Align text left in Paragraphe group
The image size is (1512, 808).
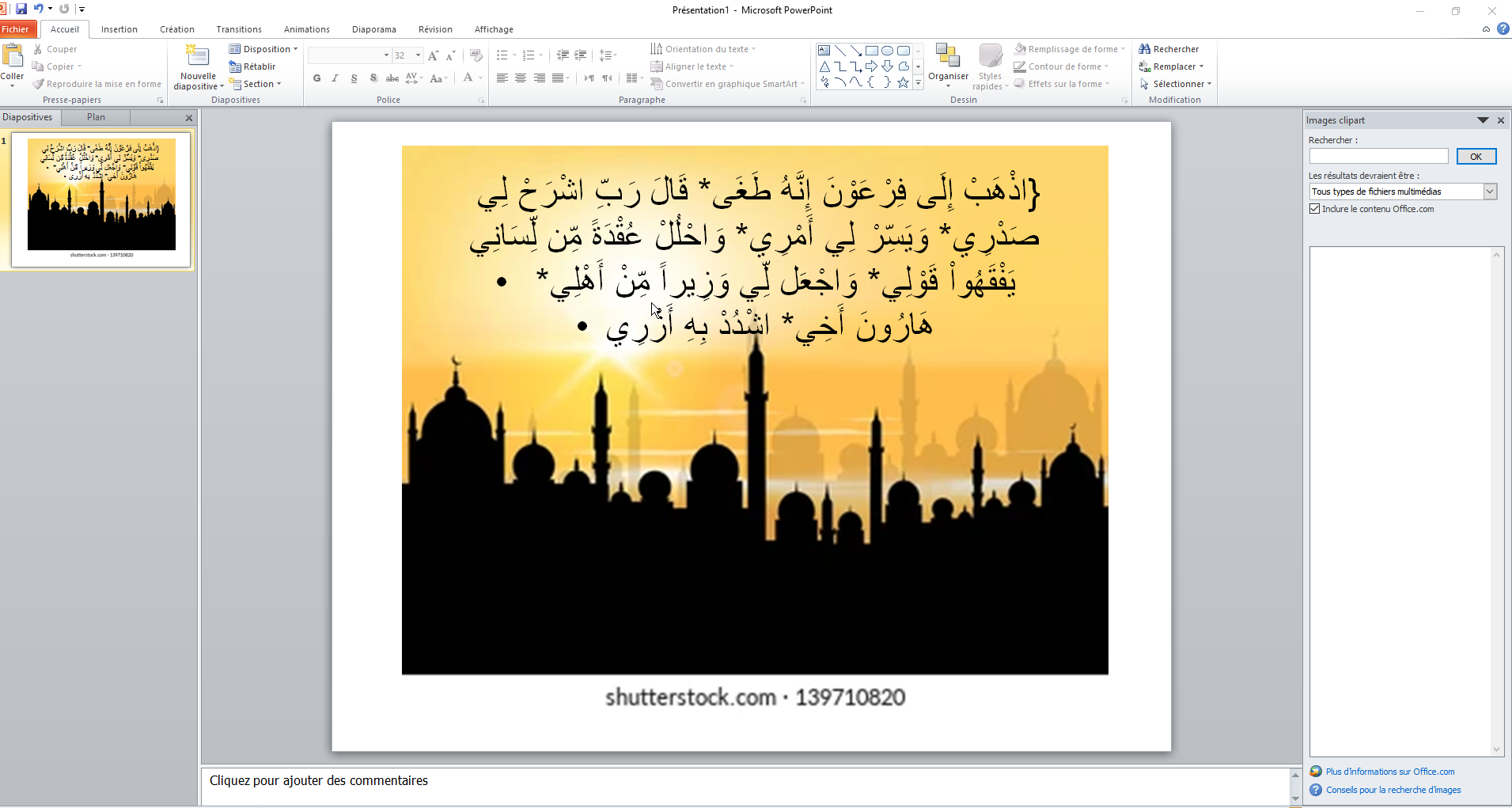[x=502, y=78]
